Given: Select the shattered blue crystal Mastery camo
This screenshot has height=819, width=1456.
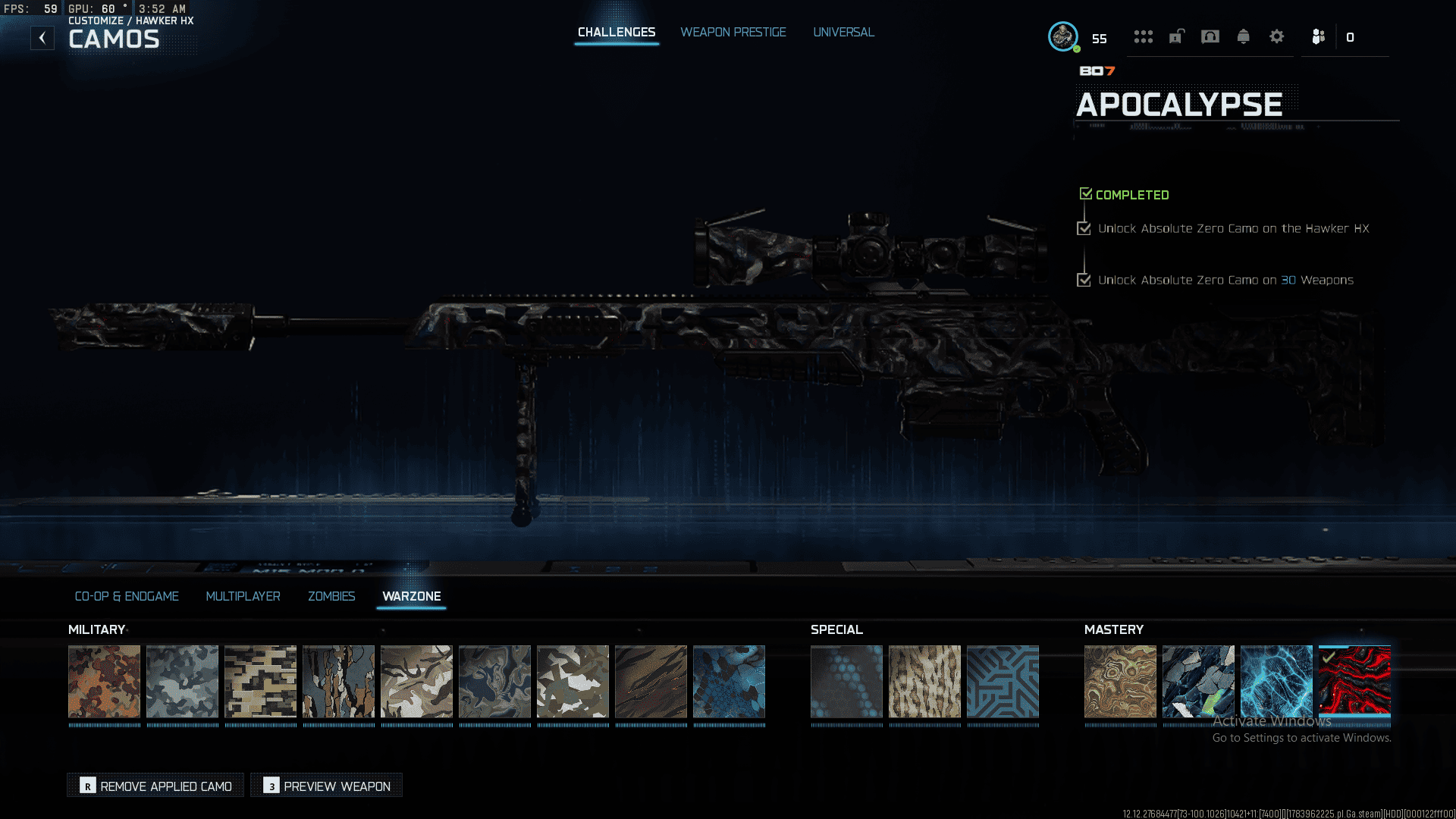Looking at the screenshot, I should point(1199,682).
